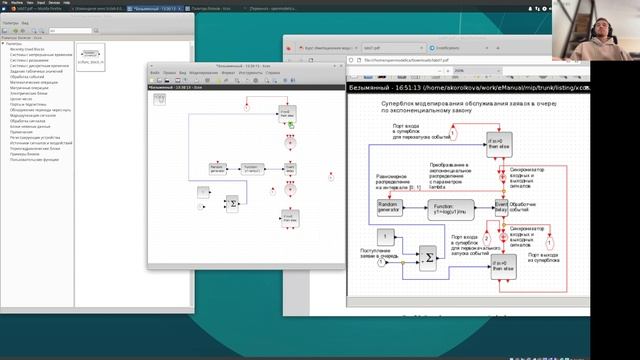This screenshot has height=360, width=640.
Task: Open the Палитры menu in palette browser
Action: tap(11, 23)
